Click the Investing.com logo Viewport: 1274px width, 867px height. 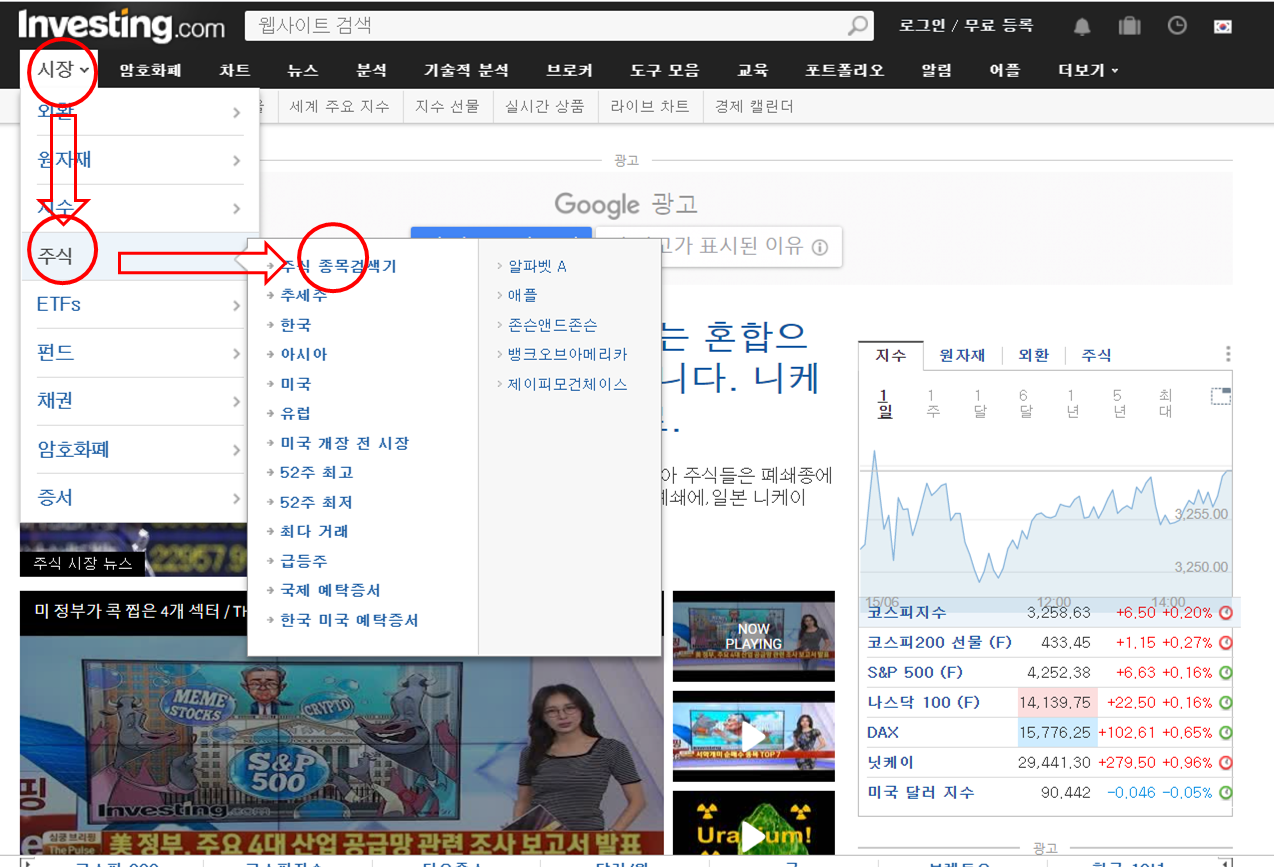point(122,26)
